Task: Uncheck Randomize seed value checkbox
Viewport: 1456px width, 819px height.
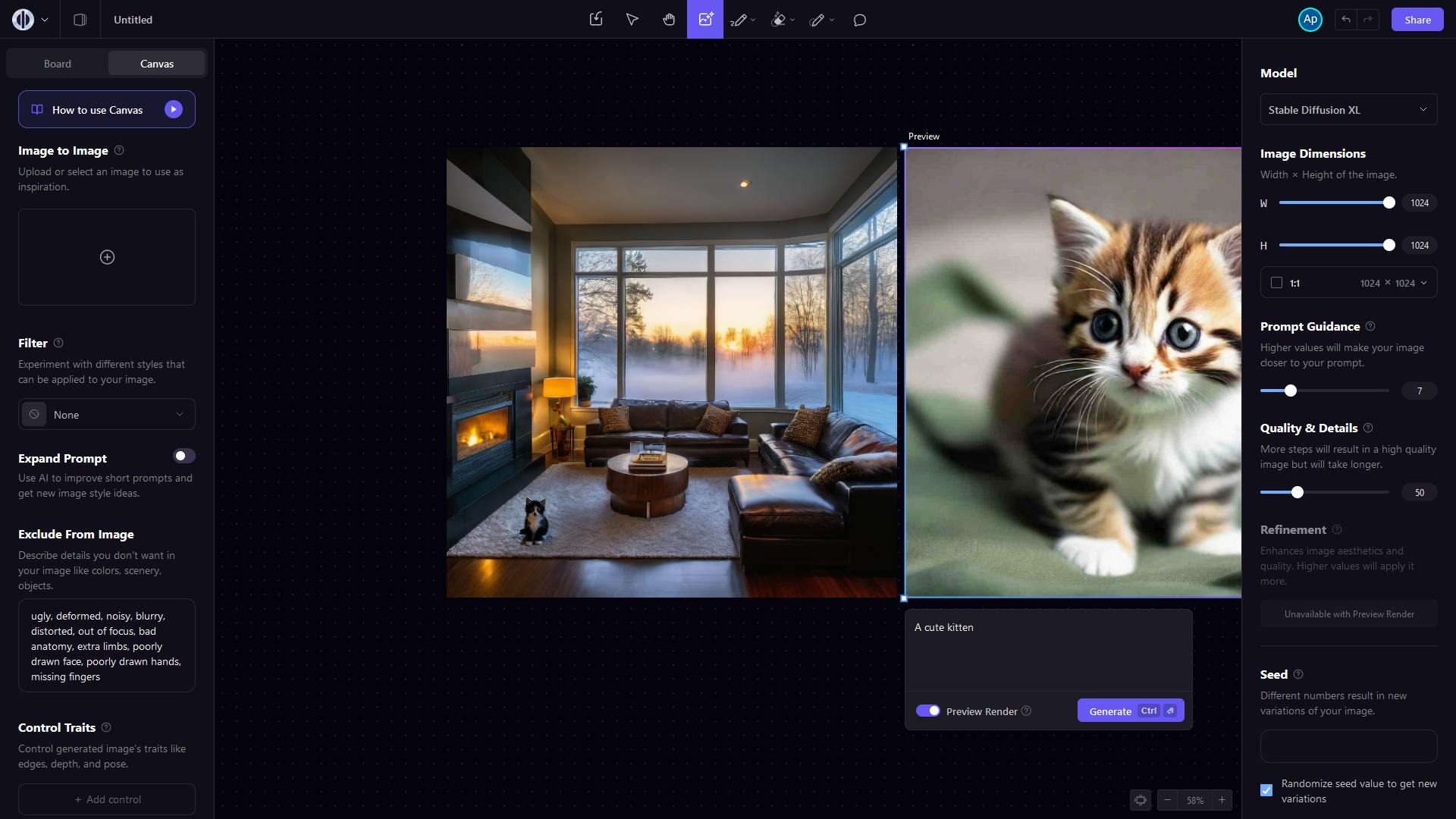Action: point(1266,790)
